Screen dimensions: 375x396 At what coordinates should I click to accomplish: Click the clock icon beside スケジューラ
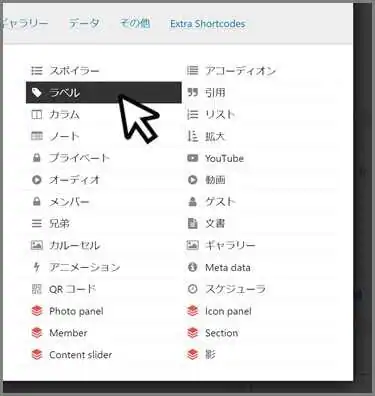click(x=192, y=289)
